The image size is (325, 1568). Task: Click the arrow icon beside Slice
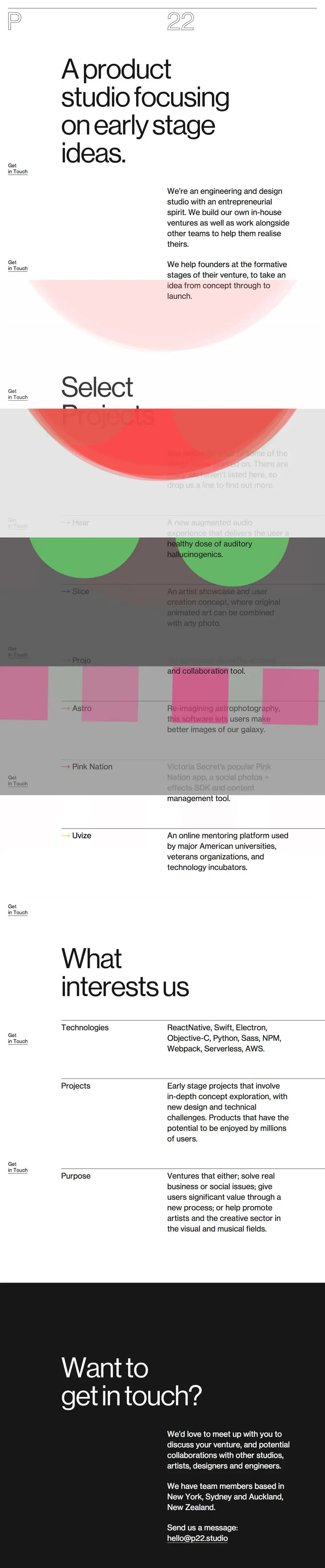click(x=66, y=591)
